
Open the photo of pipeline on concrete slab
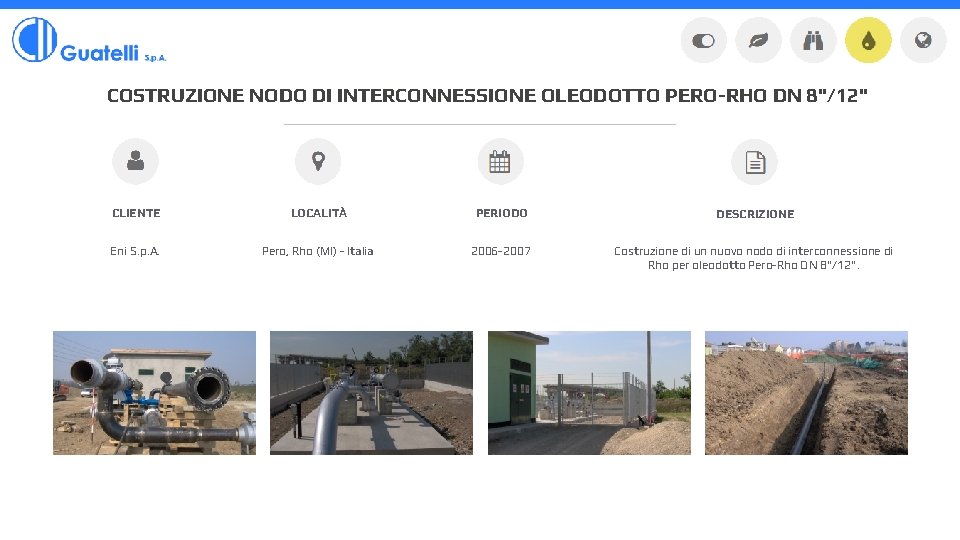371,392
